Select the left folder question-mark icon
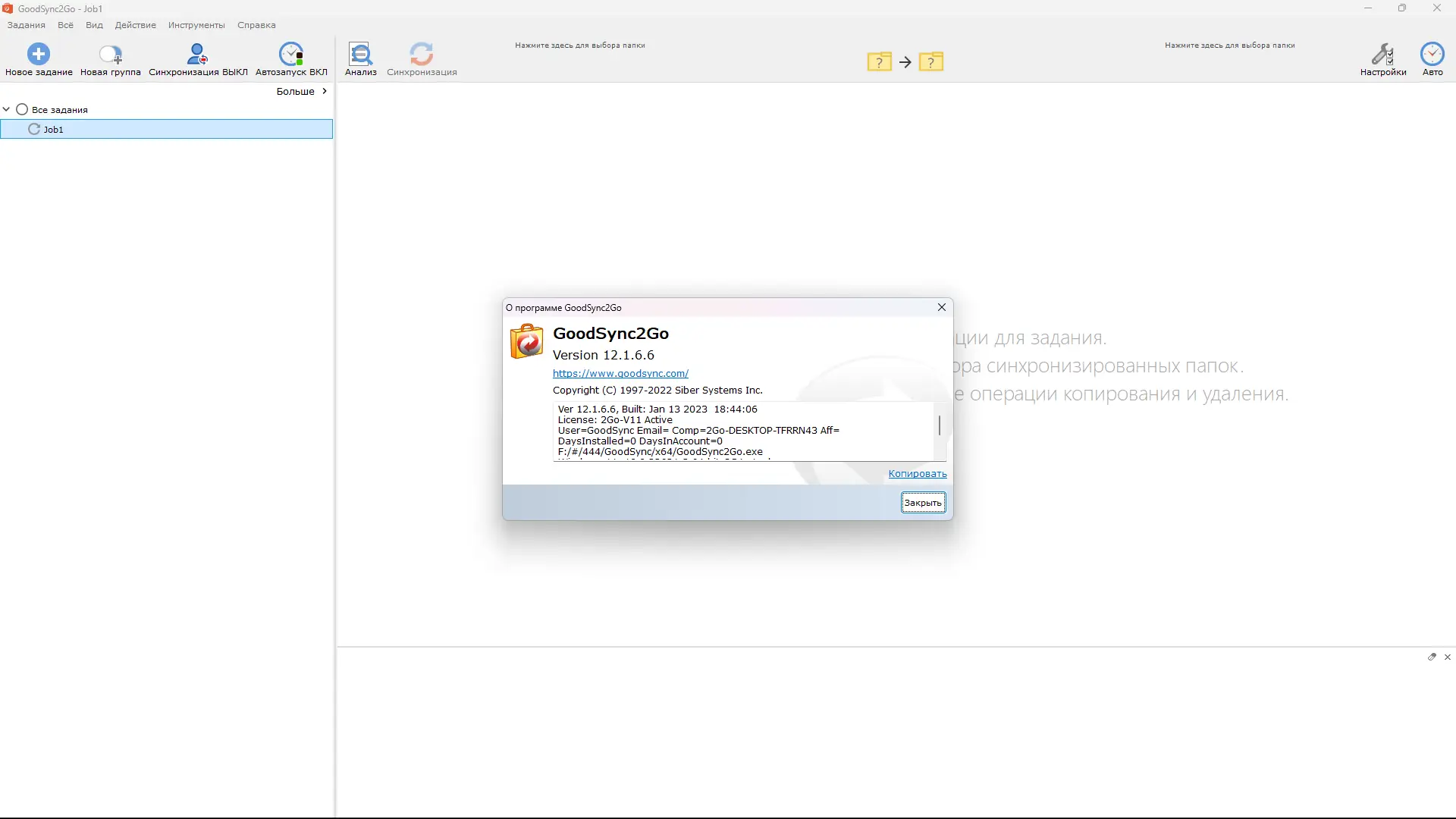This screenshot has height=819, width=1456. click(x=879, y=62)
